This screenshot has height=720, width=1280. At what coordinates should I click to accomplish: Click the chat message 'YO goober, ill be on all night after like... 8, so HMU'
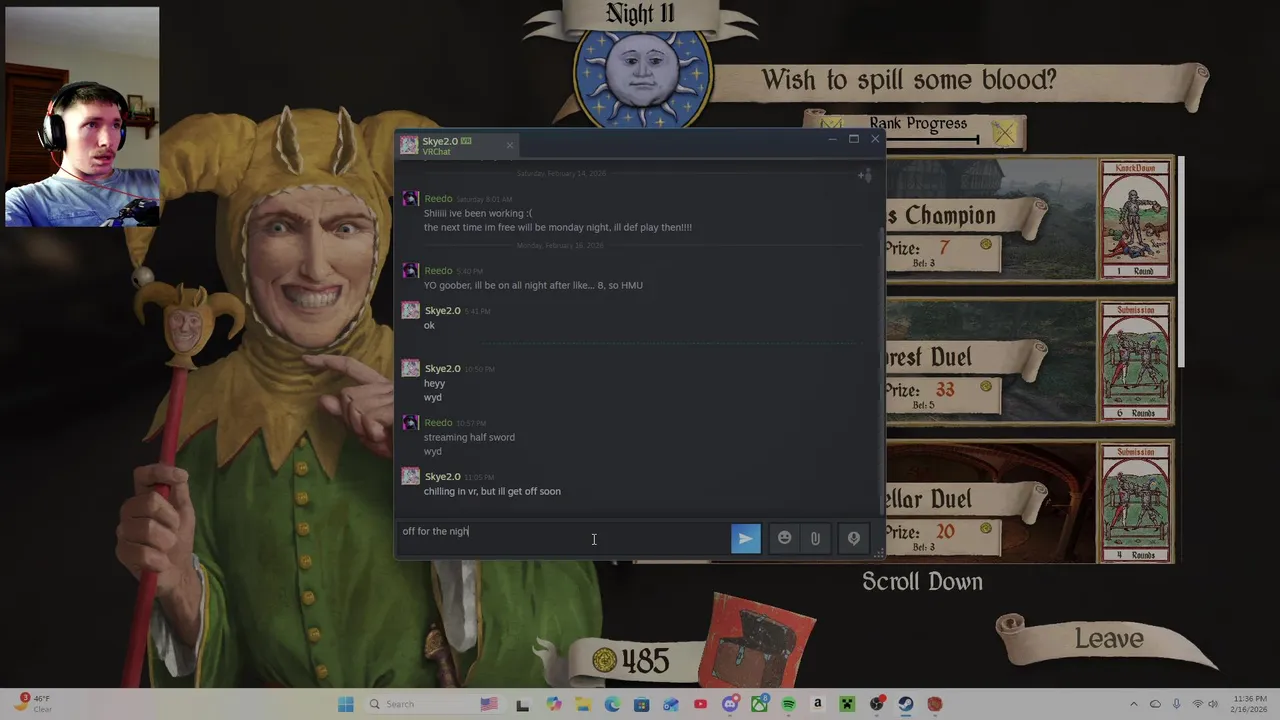tap(533, 285)
